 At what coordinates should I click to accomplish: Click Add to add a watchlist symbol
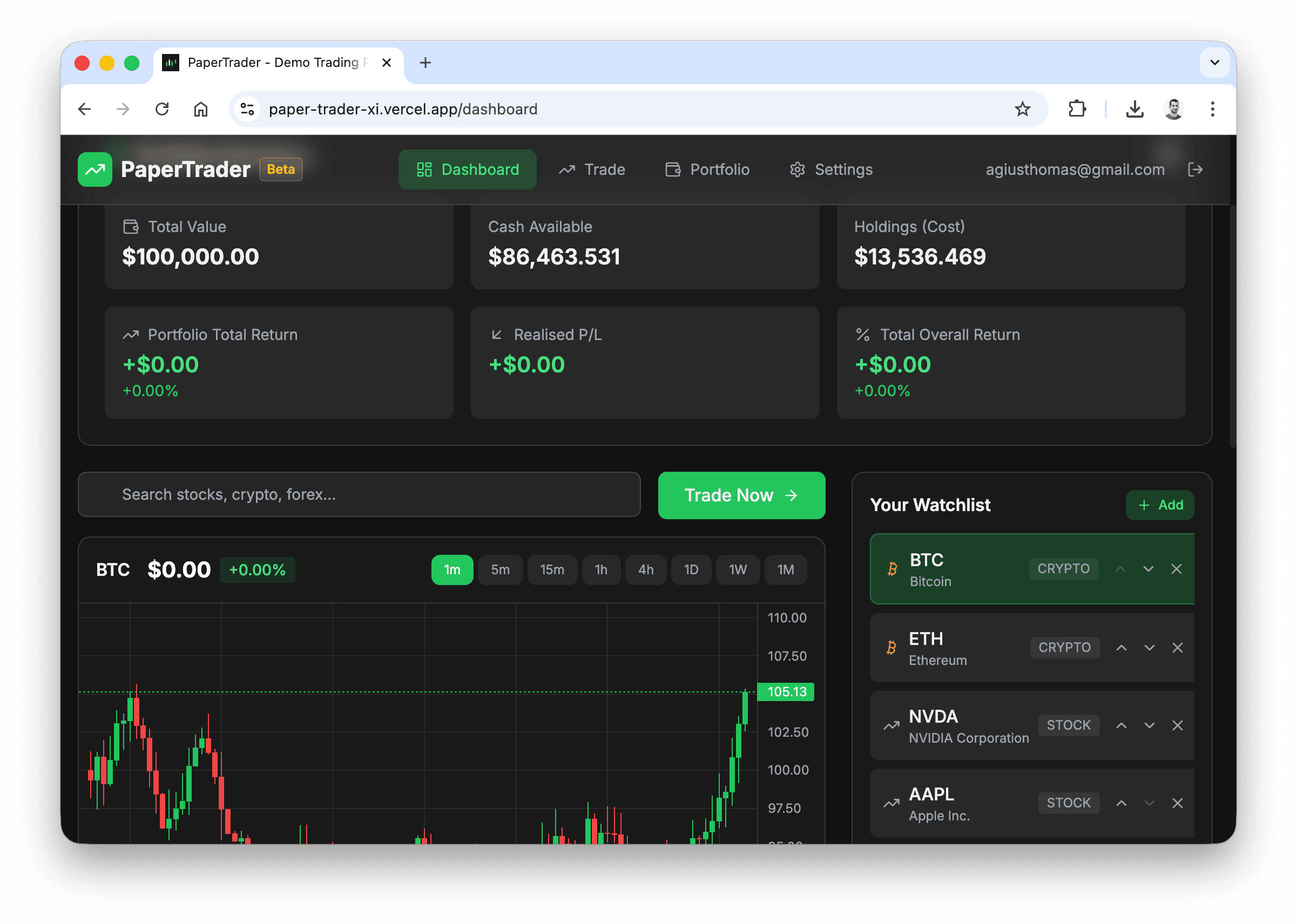1159,505
